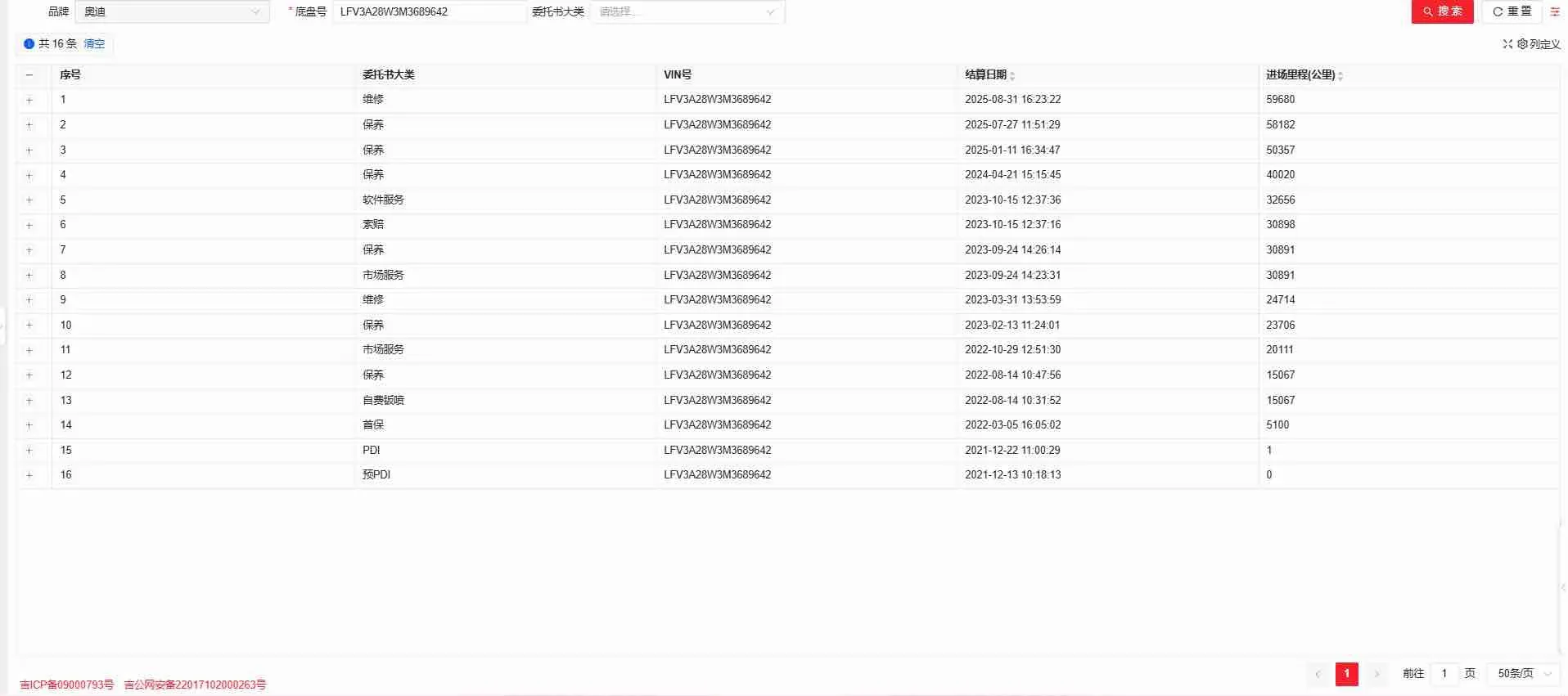Click the previous page arrow
The image size is (1568, 696).
pyautogui.click(x=1318, y=674)
